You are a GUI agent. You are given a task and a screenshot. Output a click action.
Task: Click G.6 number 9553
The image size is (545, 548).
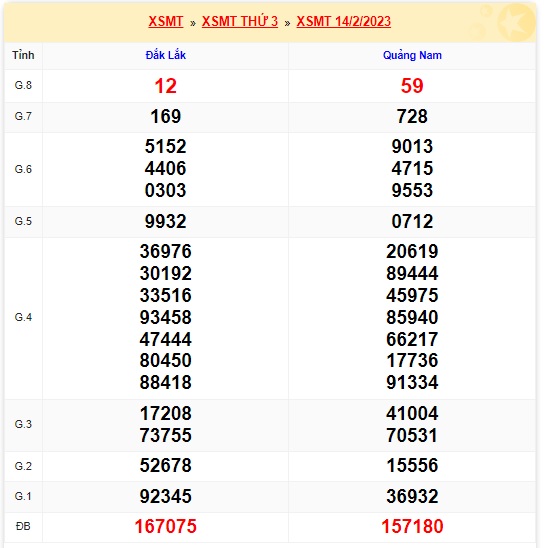point(412,190)
